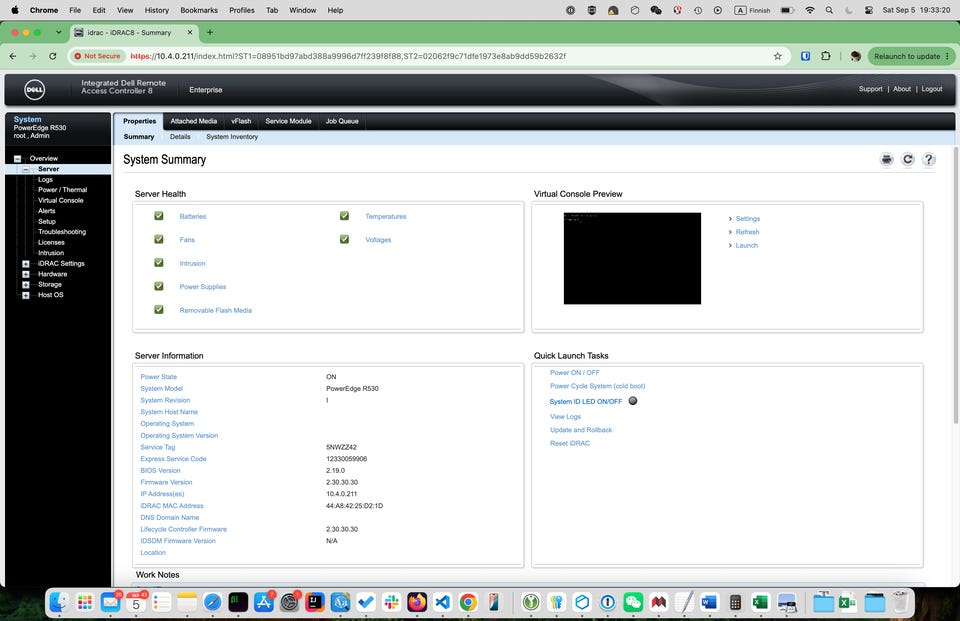Open Safari from the Dock
The height and width of the screenshot is (621, 960).
click(212, 603)
